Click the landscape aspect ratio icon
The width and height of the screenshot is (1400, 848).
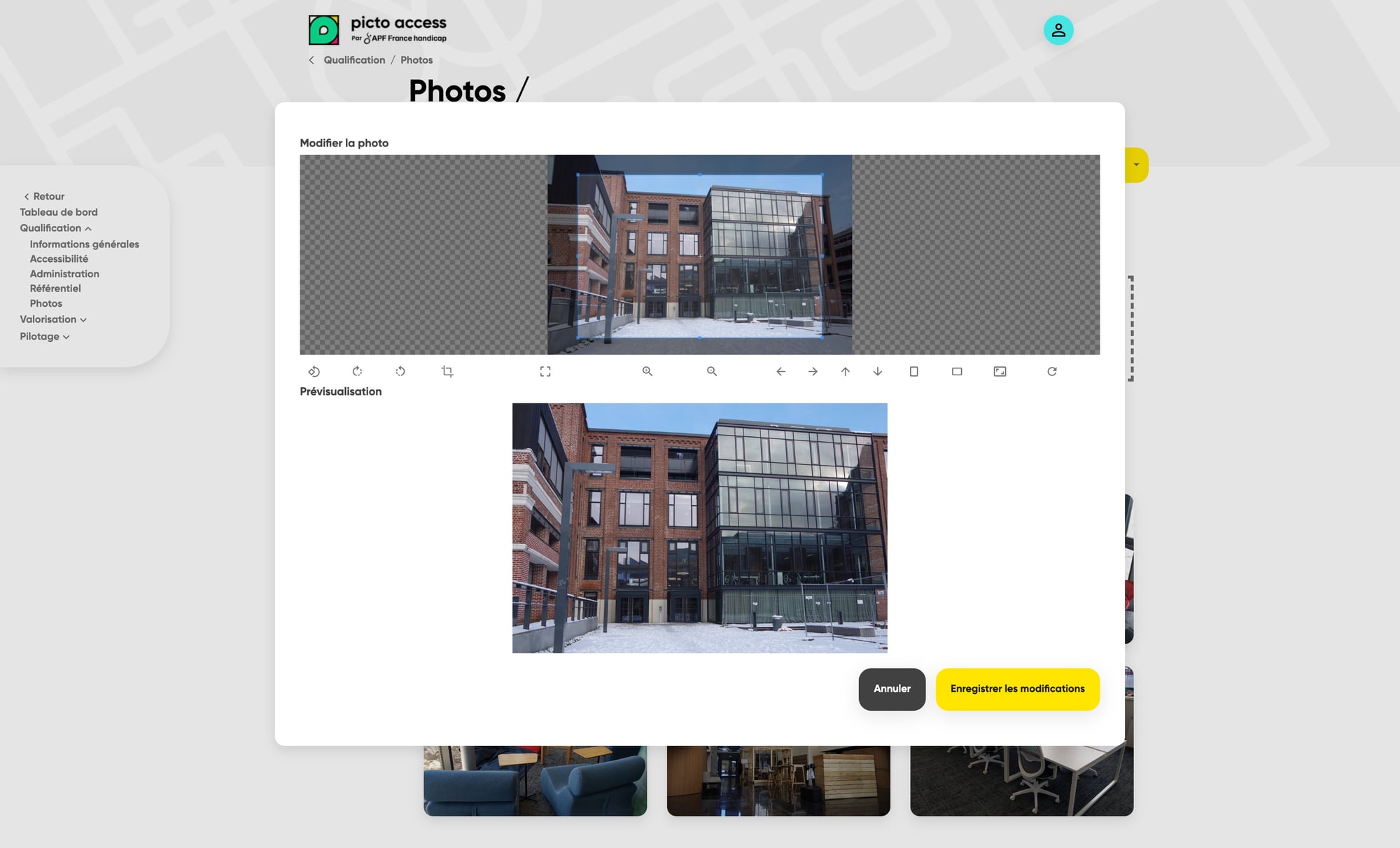click(x=957, y=371)
